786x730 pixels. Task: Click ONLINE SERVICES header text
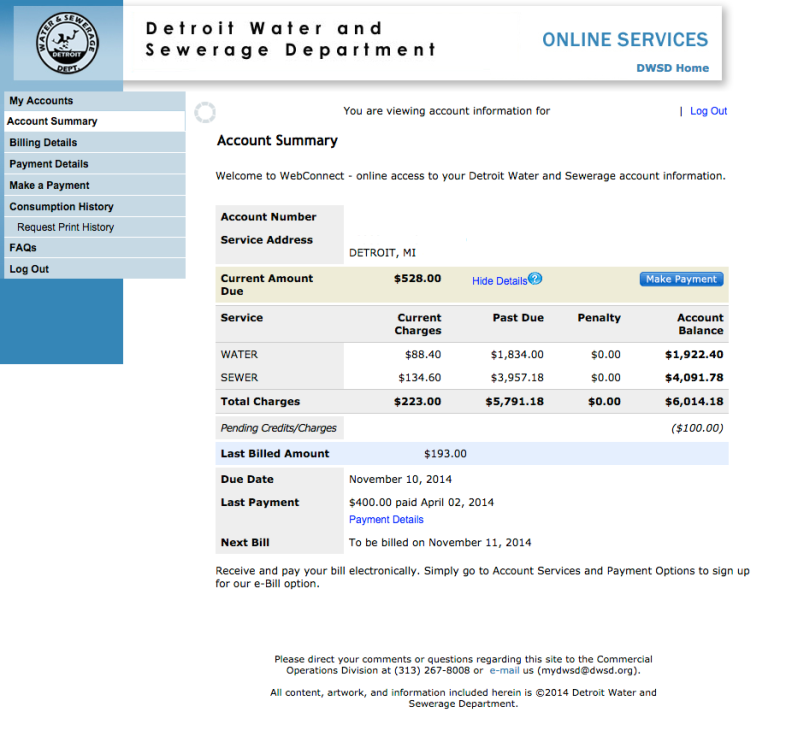[625, 40]
